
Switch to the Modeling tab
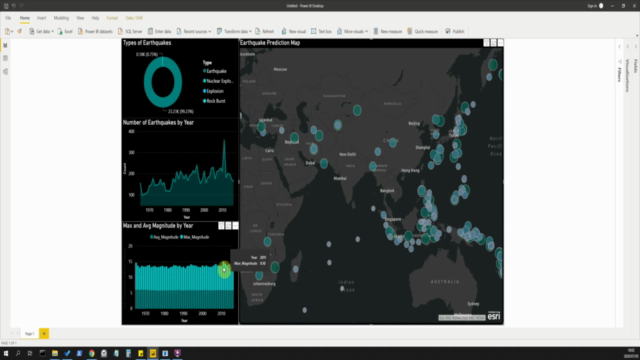tap(61, 18)
